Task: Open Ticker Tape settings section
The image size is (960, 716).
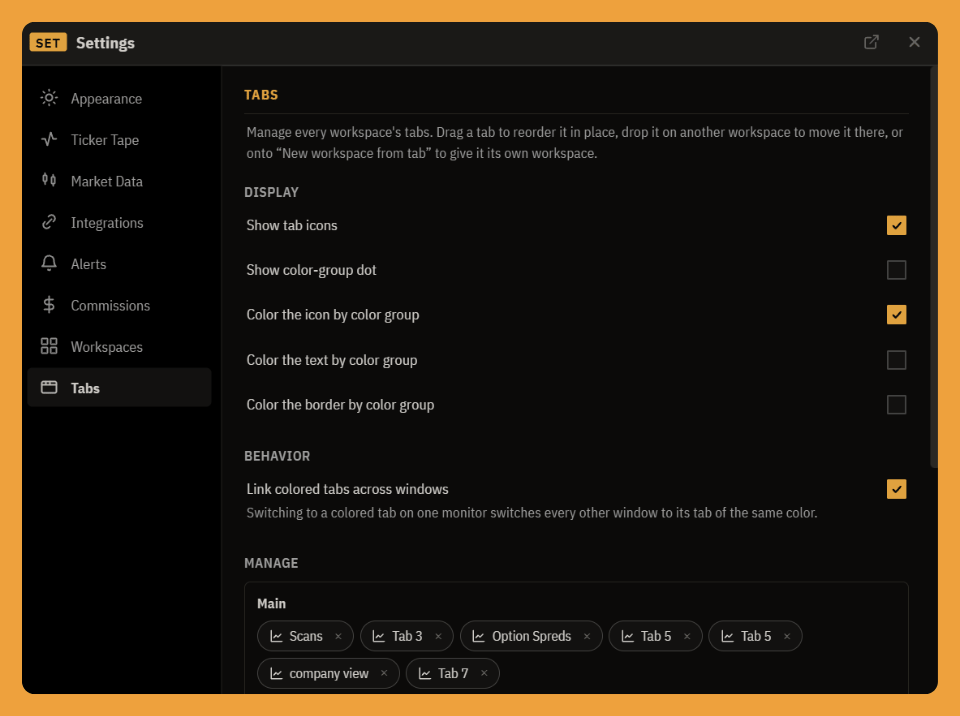Action: click(x=119, y=140)
